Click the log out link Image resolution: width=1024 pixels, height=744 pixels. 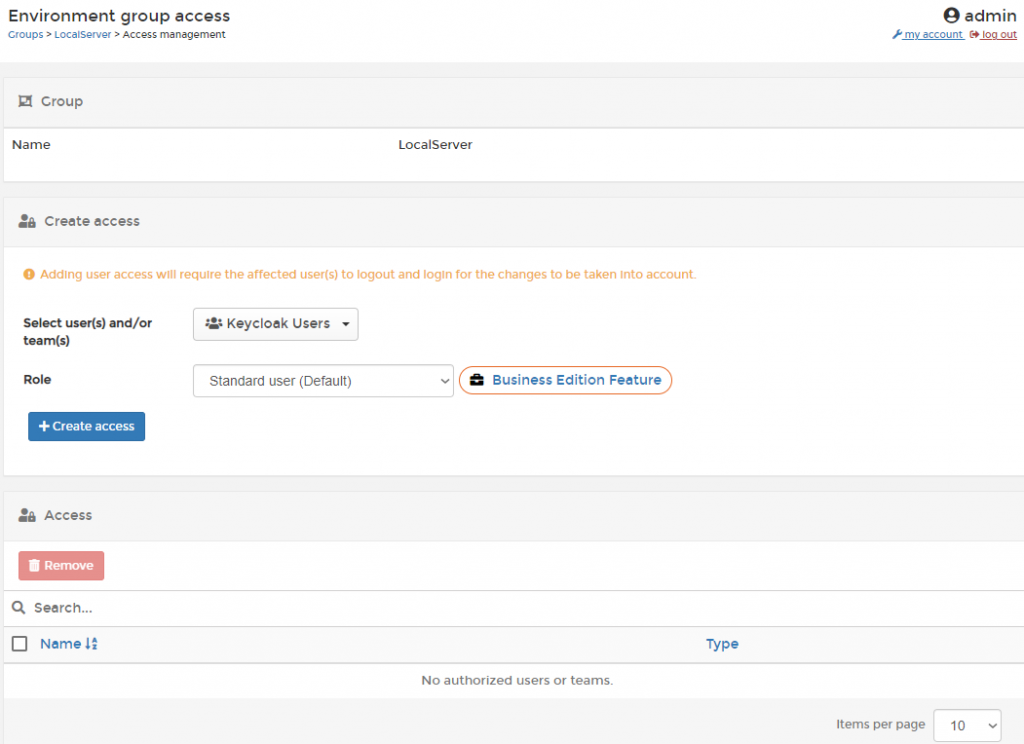coord(999,35)
